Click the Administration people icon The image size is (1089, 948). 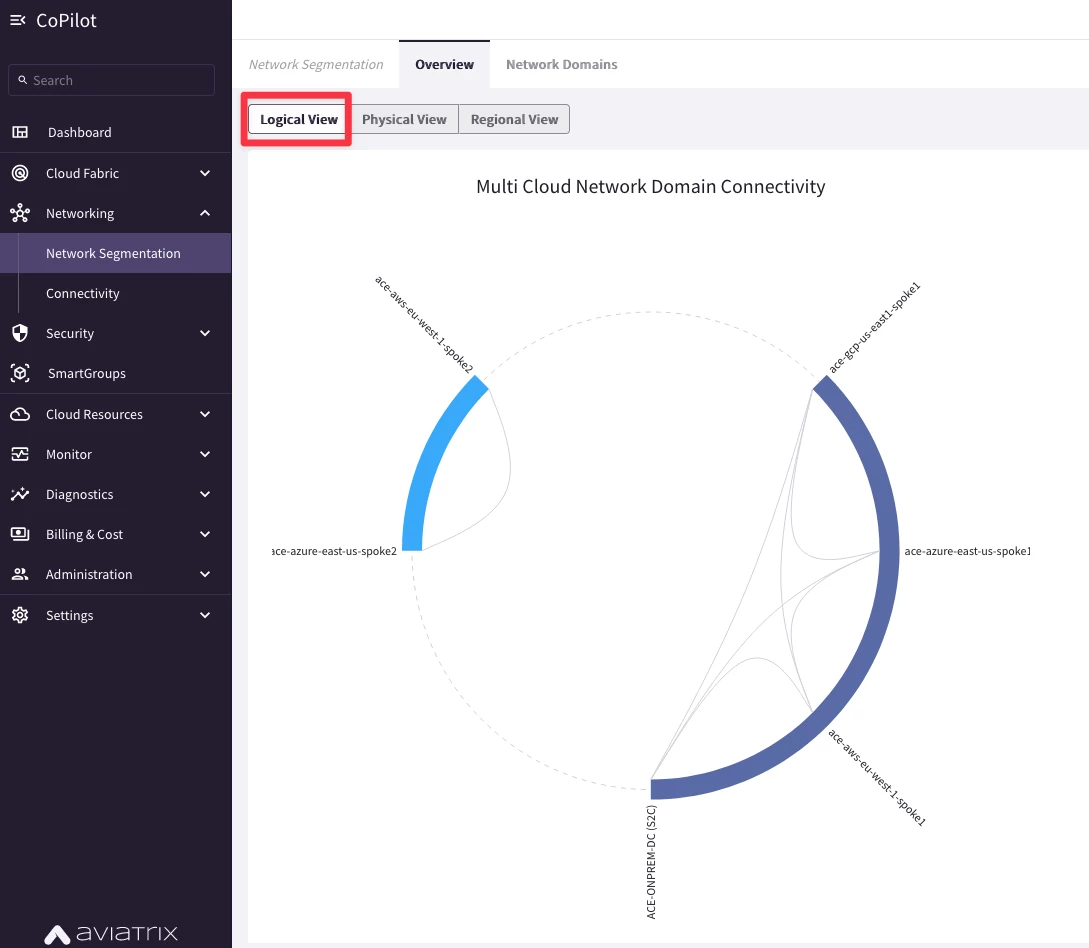(x=20, y=574)
